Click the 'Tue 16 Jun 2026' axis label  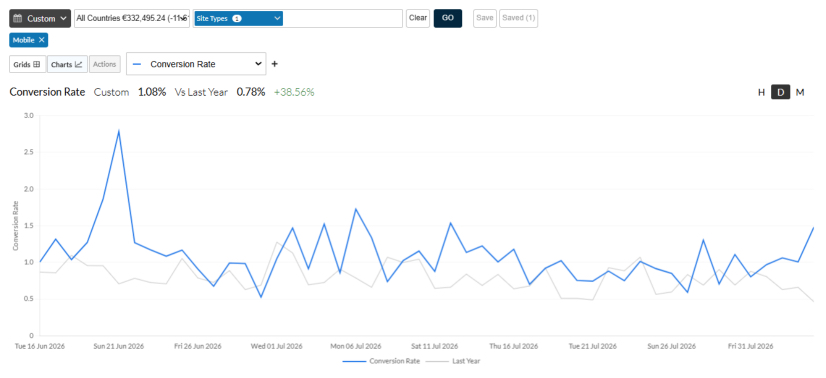(x=40, y=346)
